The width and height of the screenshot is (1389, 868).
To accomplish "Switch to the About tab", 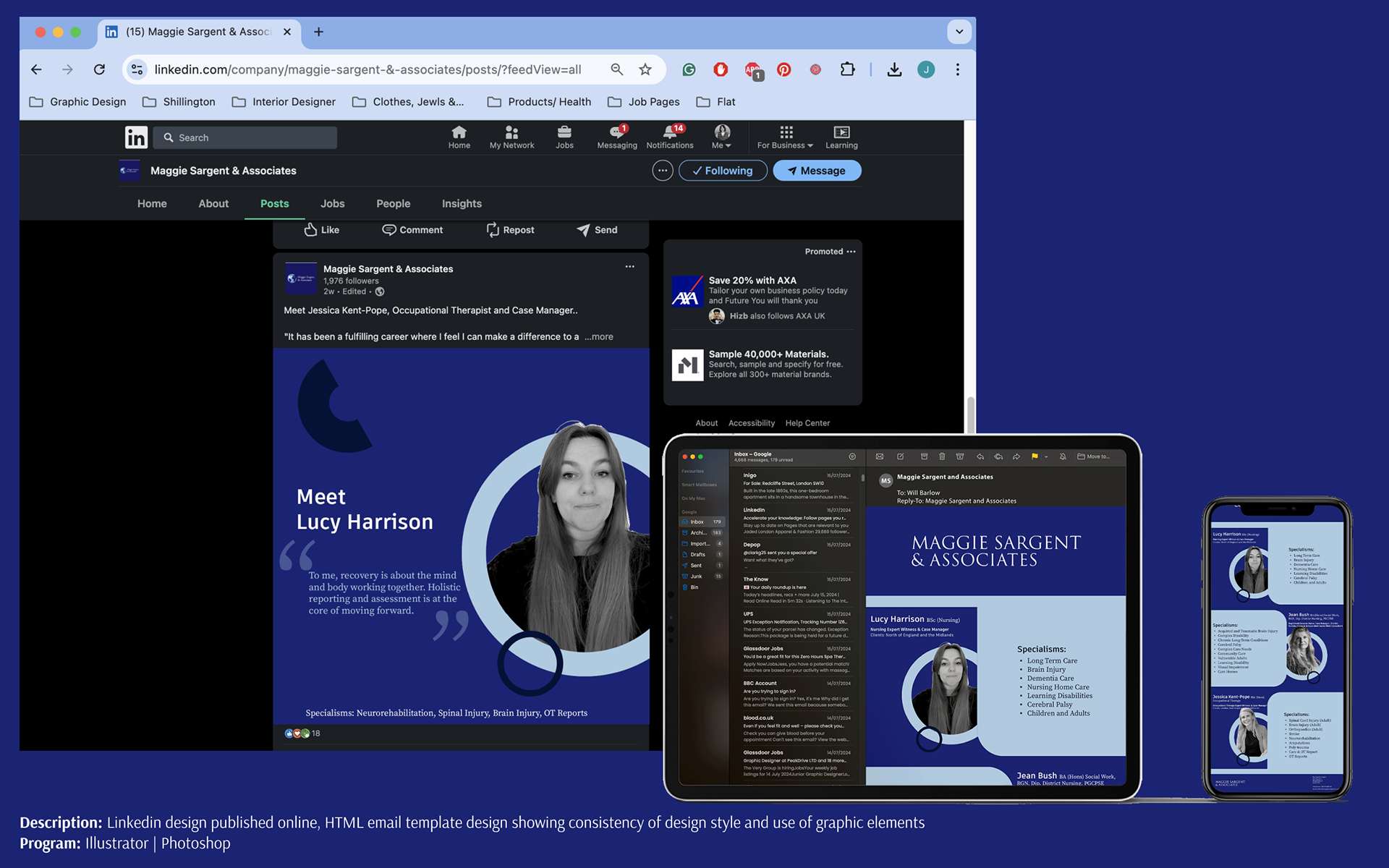I will [x=213, y=203].
